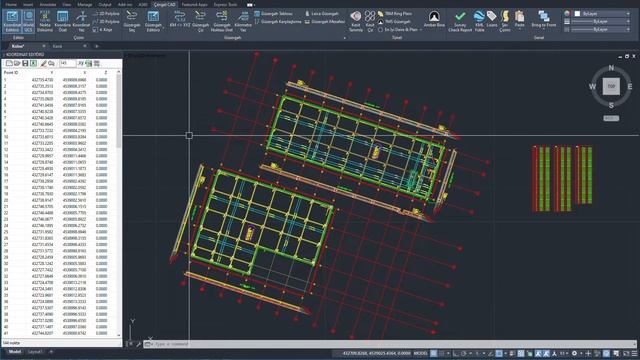Open the Koordinat Editörü tool
Image resolution: width=640 pixels, height=360 pixels.
12,21
